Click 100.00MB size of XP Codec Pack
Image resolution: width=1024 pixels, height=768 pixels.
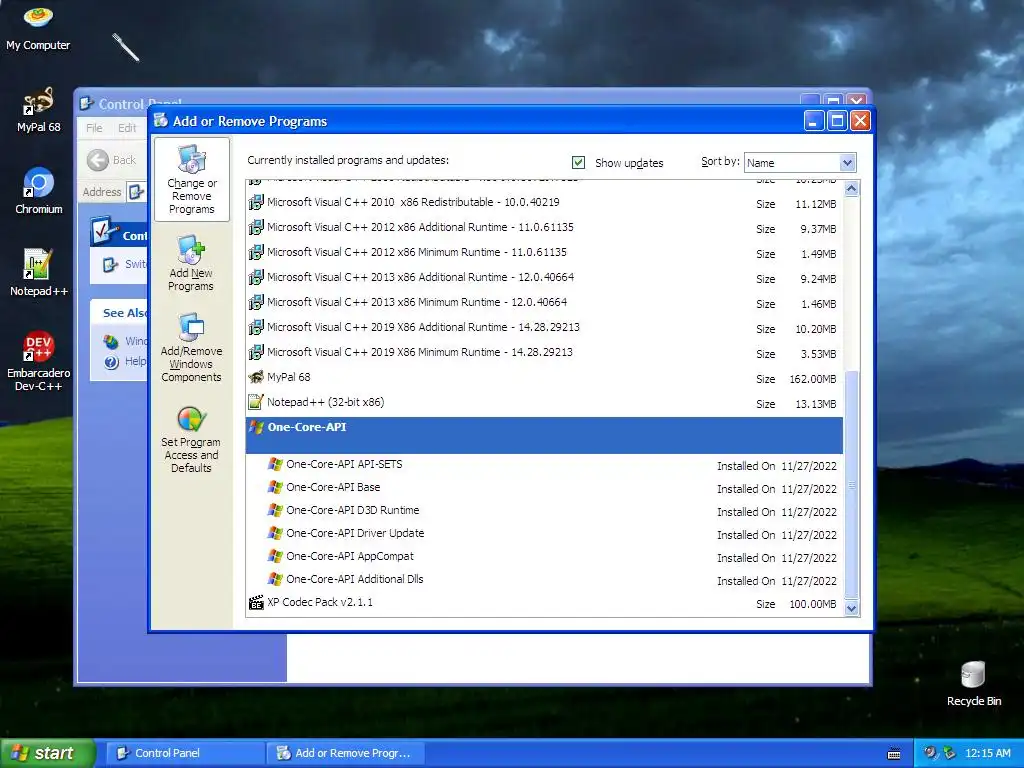pyautogui.click(x=812, y=605)
